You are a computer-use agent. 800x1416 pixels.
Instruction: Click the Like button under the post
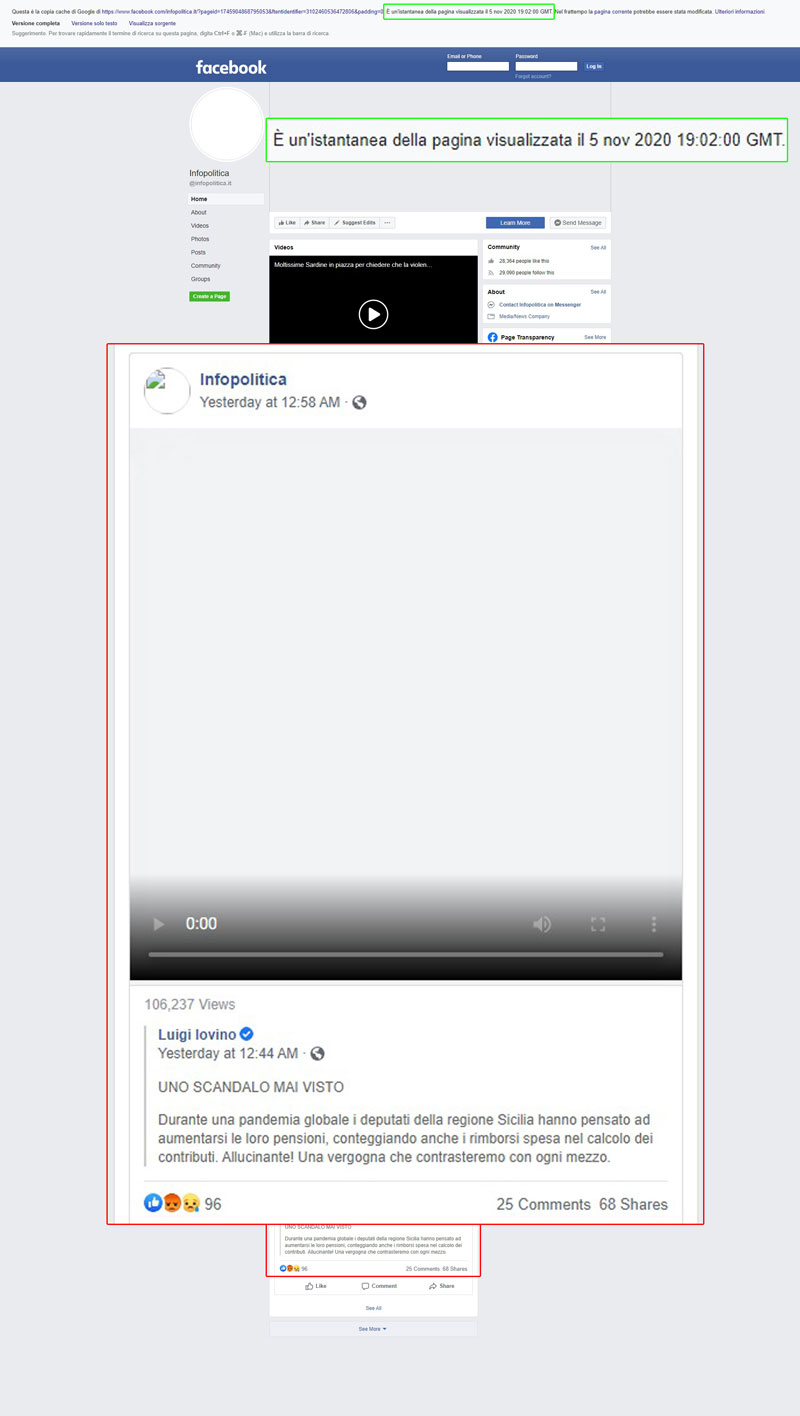tap(316, 1286)
